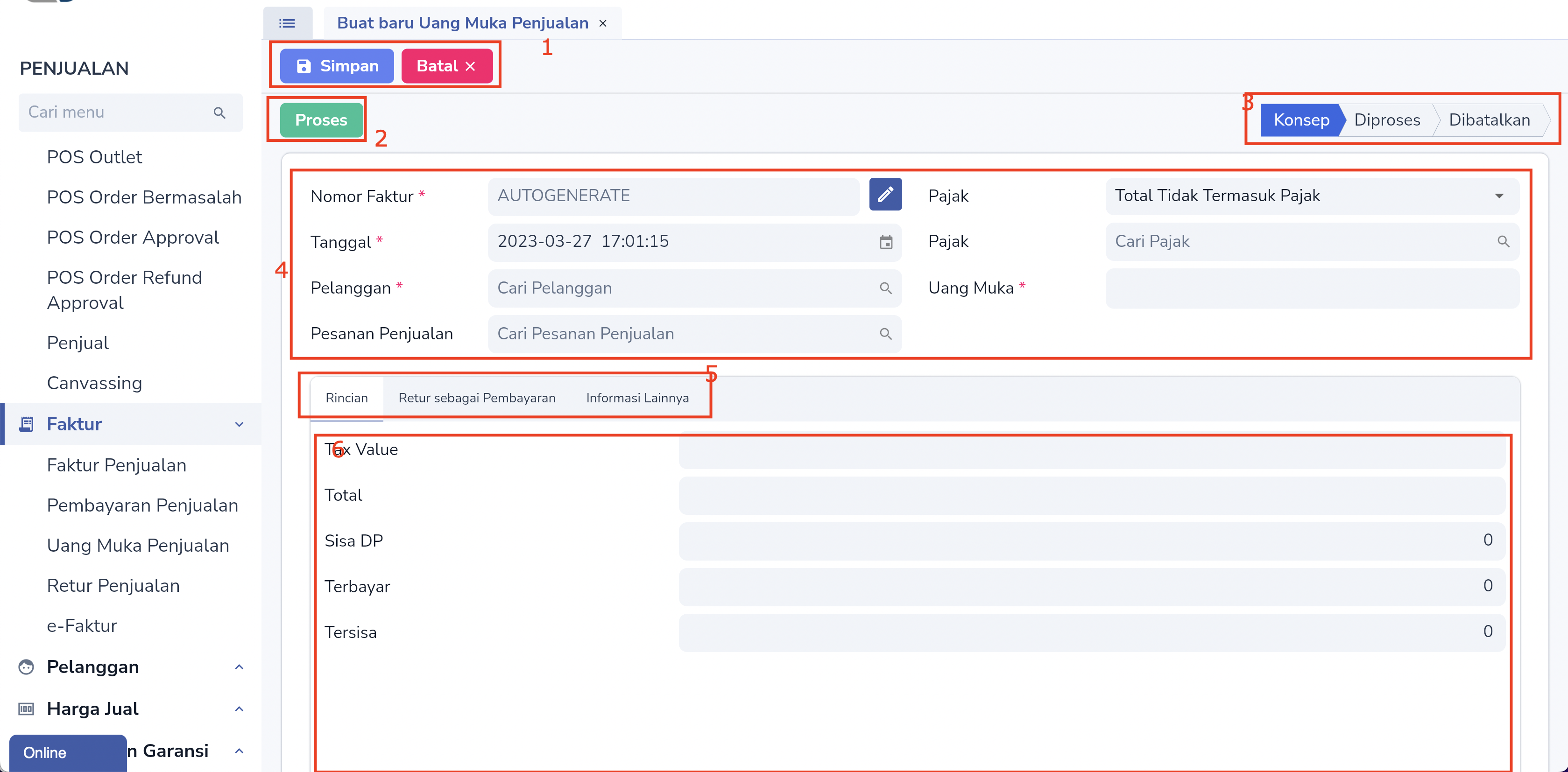
Task: Click the Tax Value field
Action: pyautogui.click(x=1092, y=450)
